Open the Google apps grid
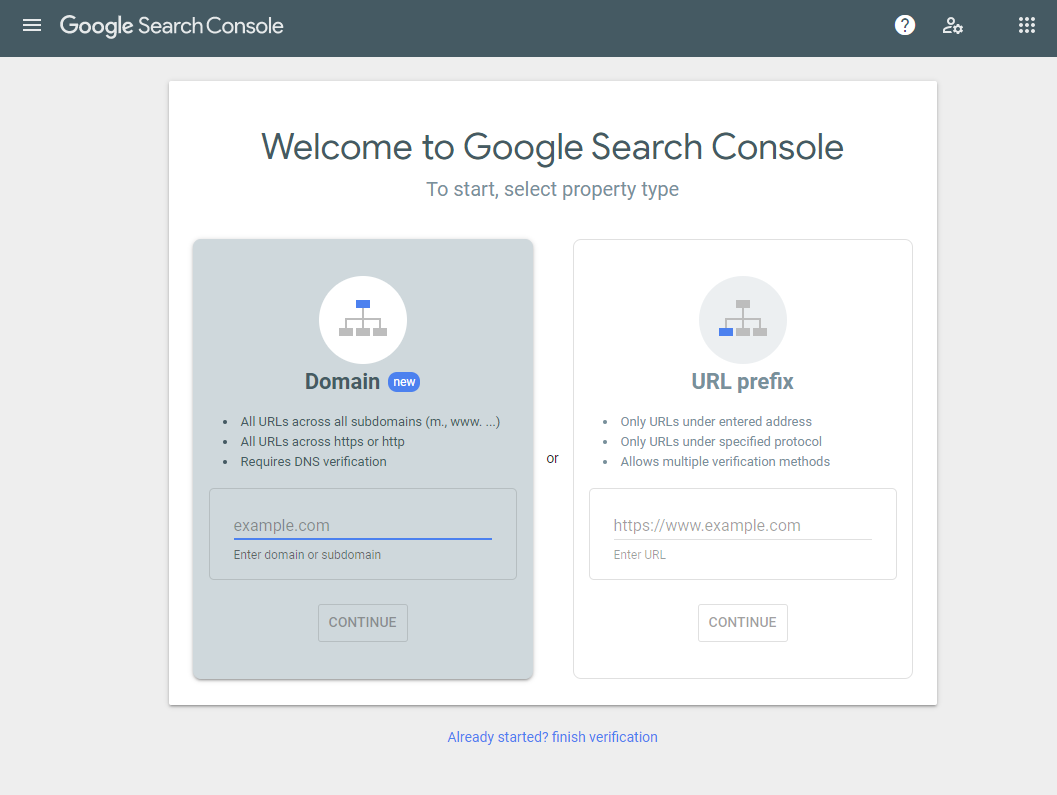Image resolution: width=1057 pixels, height=795 pixels. (x=1026, y=26)
